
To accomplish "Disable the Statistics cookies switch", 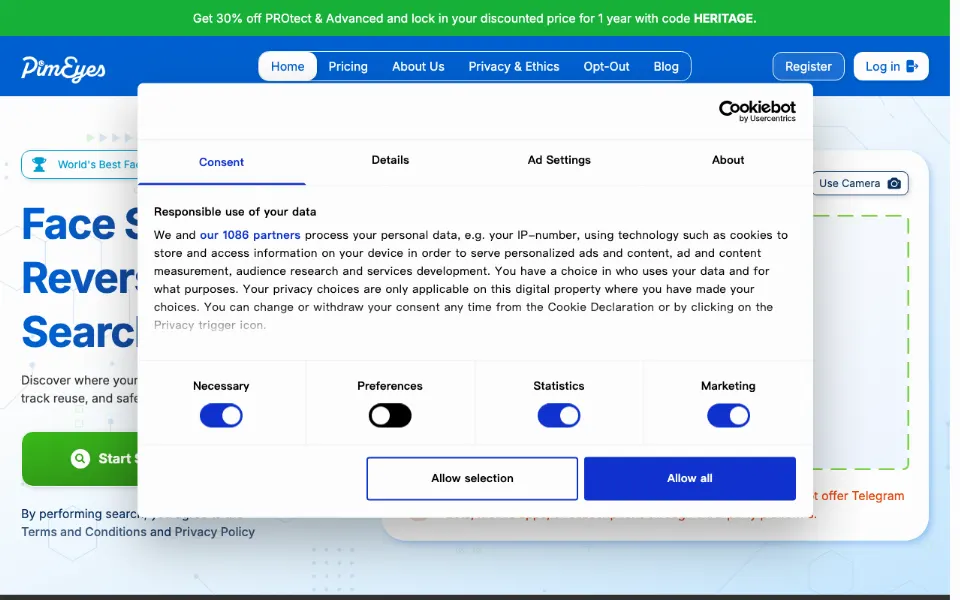I will tap(559, 416).
